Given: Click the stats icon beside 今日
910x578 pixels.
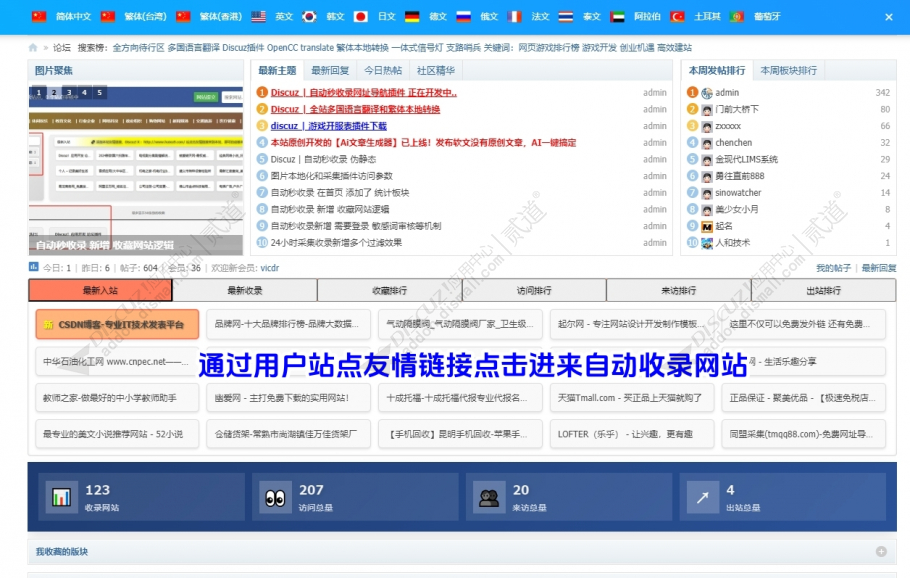Looking at the screenshot, I should [x=33, y=267].
